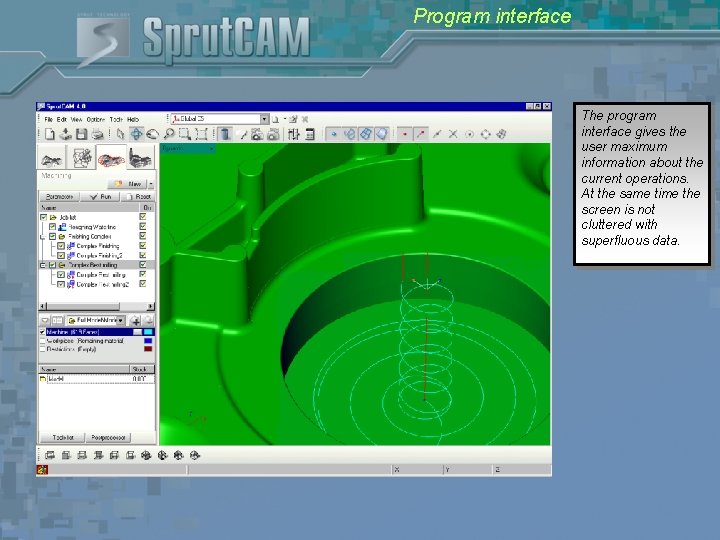Toggle Complex Finishing left checkbox
This screenshot has height=540, width=720.
61,246
